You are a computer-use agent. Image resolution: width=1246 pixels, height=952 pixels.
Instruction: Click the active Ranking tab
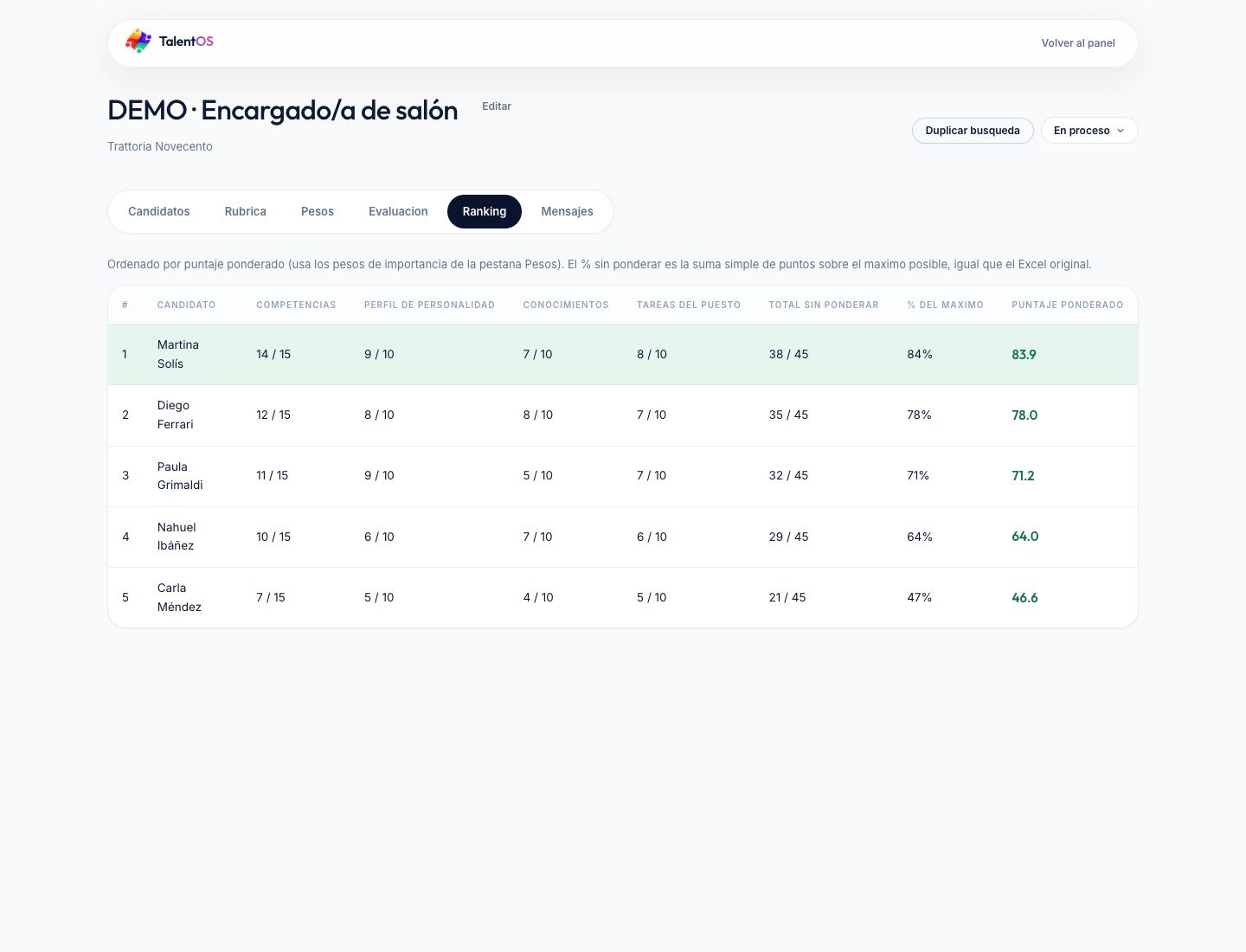(485, 212)
